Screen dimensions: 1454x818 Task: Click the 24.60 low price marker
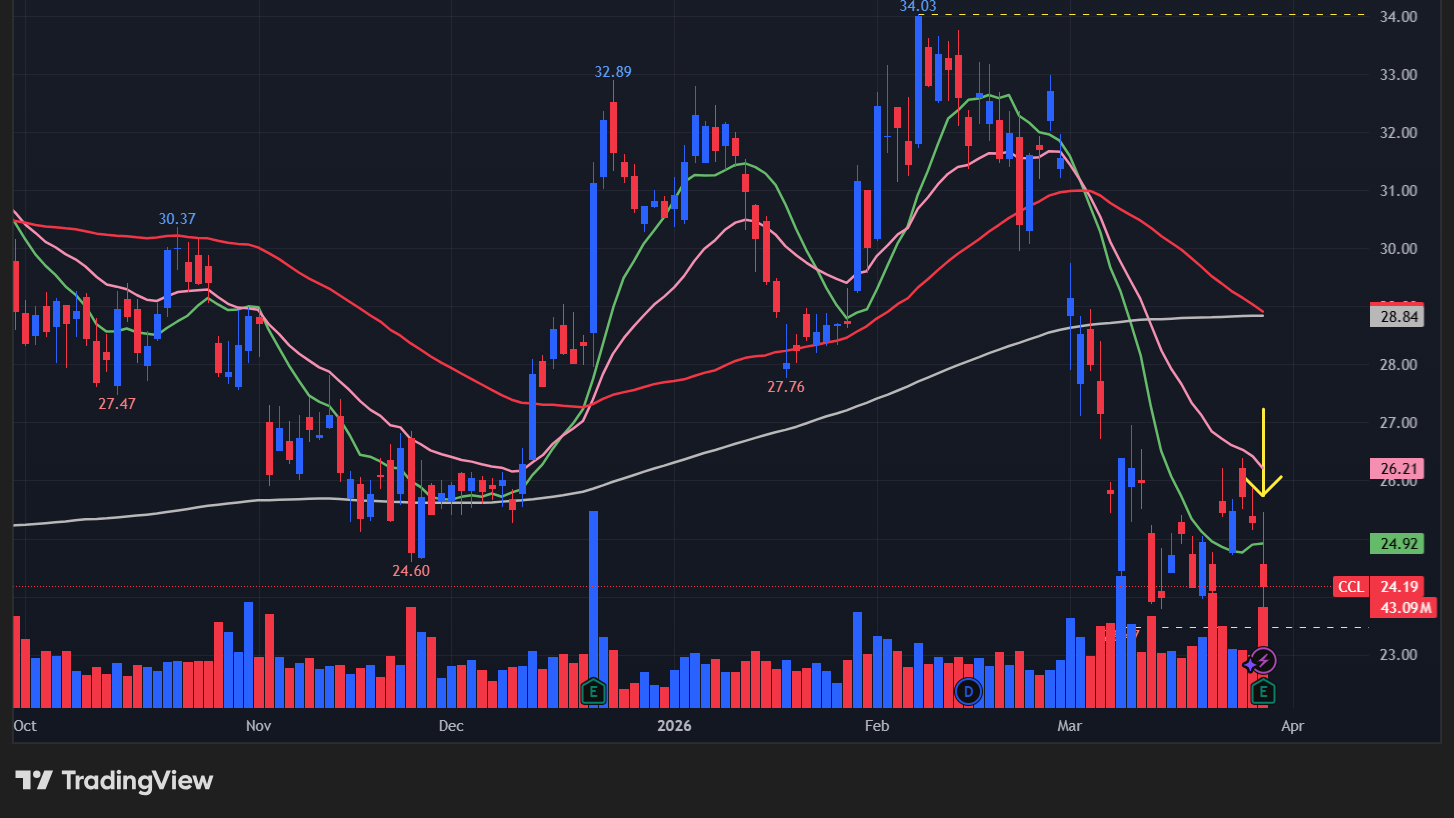coord(410,570)
